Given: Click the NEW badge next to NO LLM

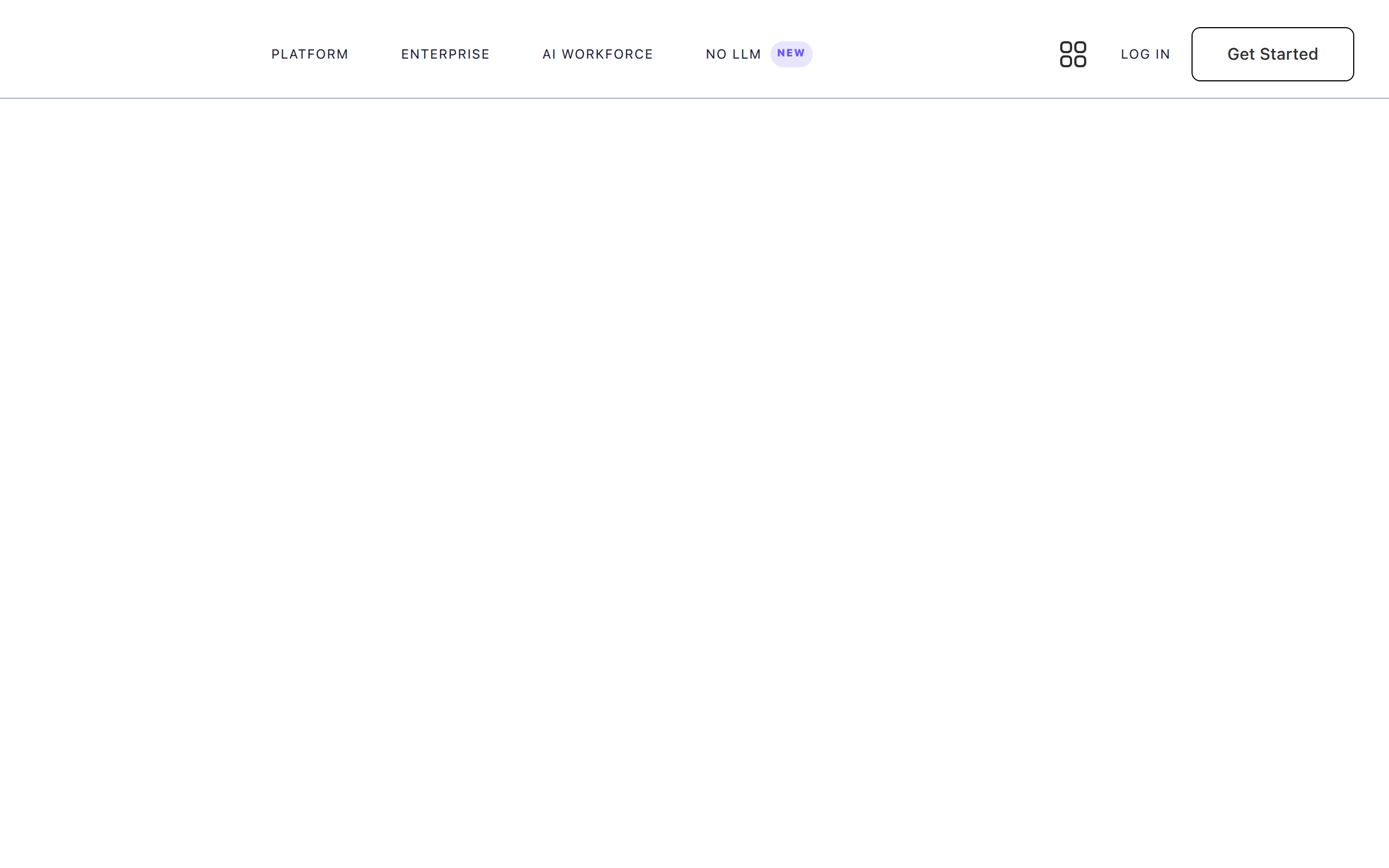Looking at the screenshot, I should pos(792,53).
